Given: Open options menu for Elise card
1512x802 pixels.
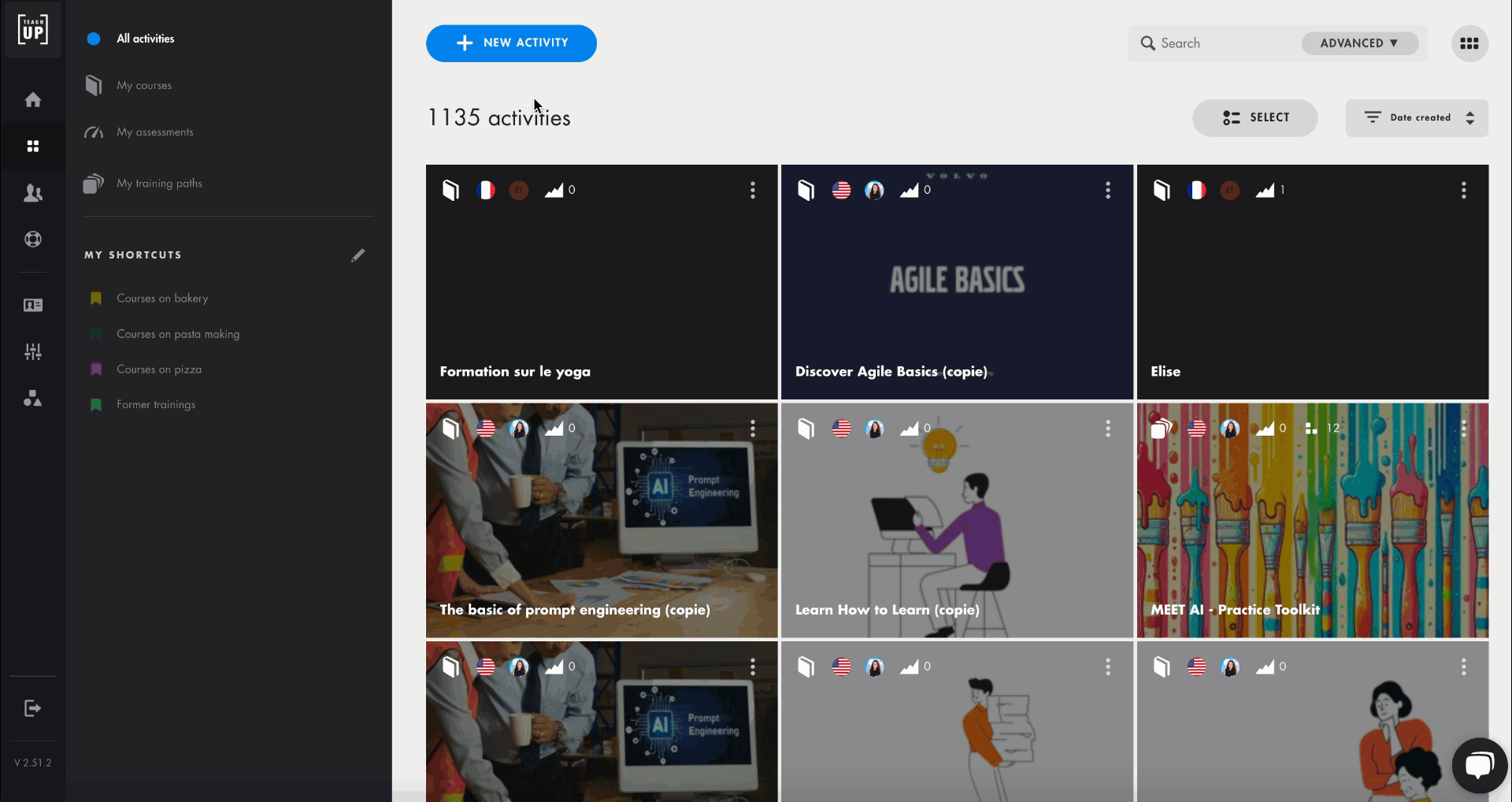Looking at the screenshot, I should (x=1463, y=190).
